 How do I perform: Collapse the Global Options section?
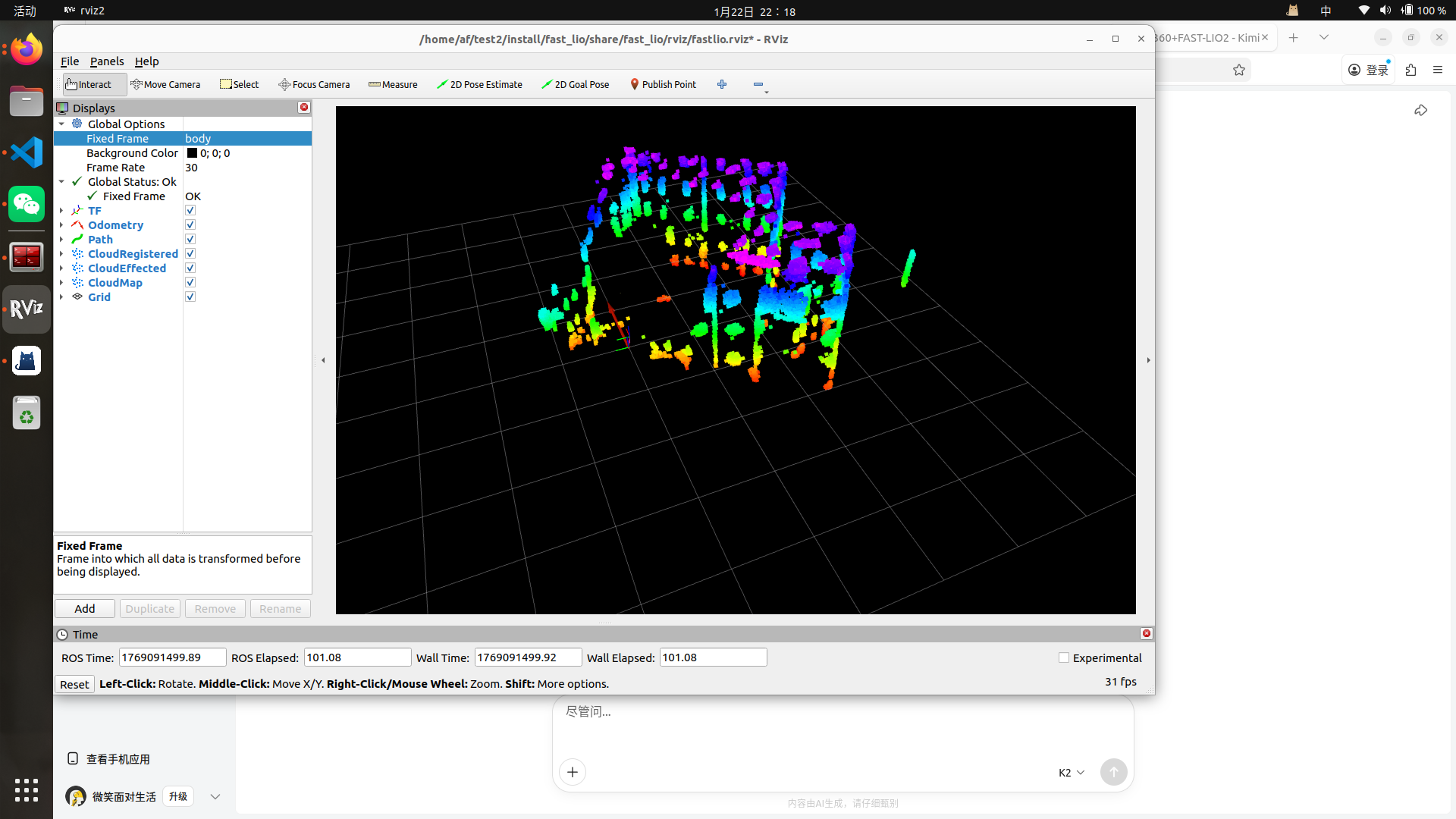[x=61, y=124]
